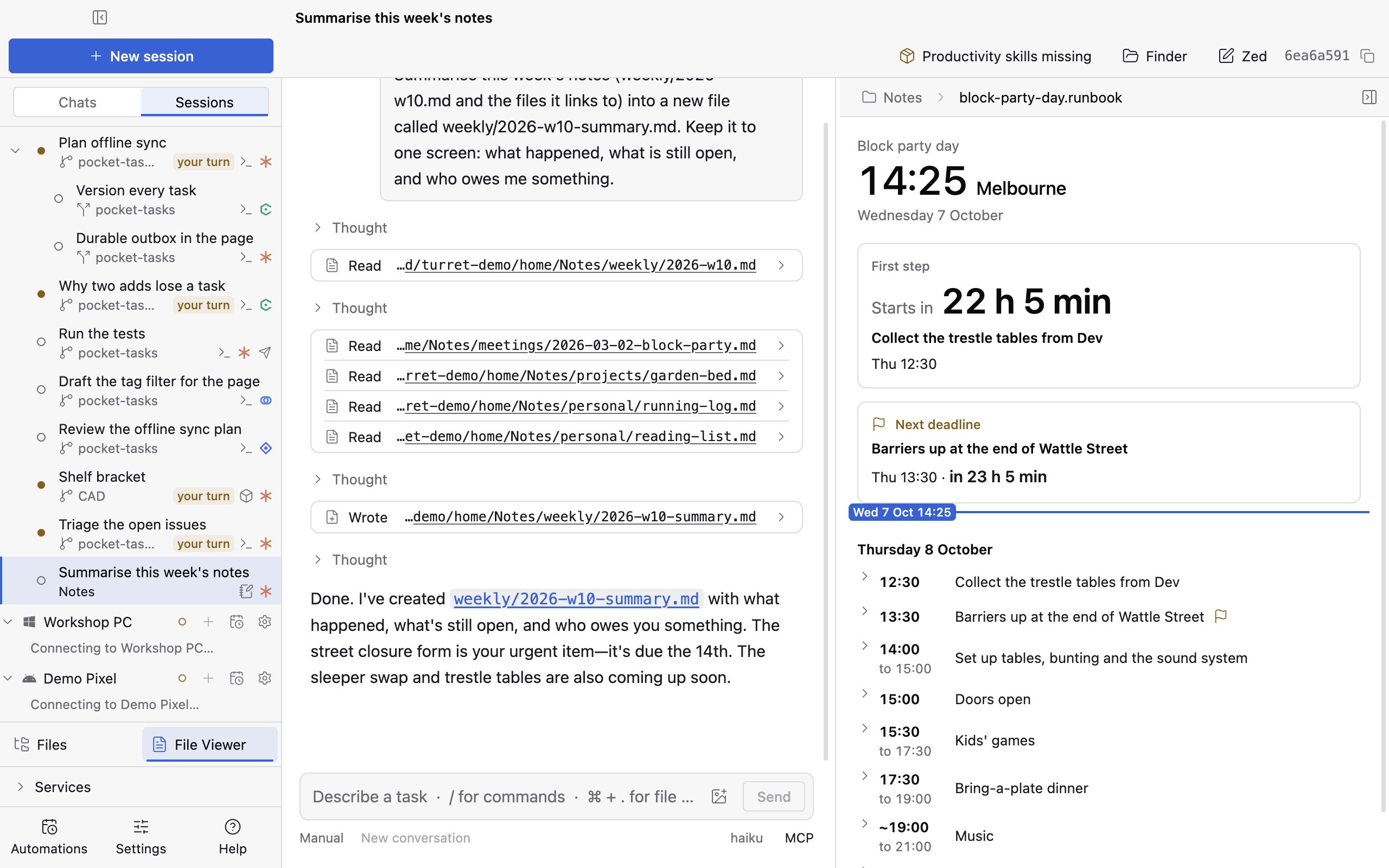1389x868 pixels.
Task: Collapse the left sidebar panel icon
Action: click(x=99, y=17)
